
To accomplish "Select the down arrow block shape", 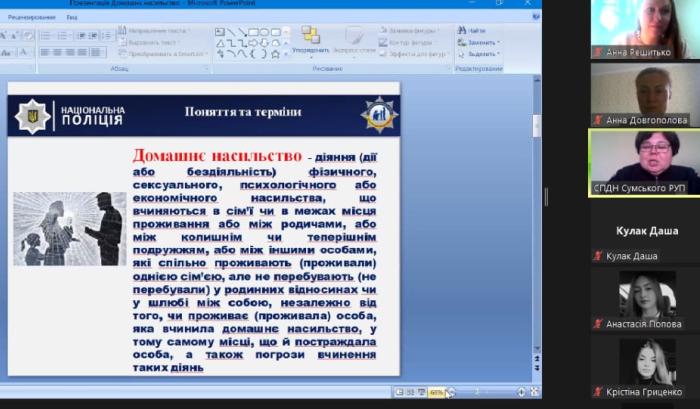I will point(264,43).
